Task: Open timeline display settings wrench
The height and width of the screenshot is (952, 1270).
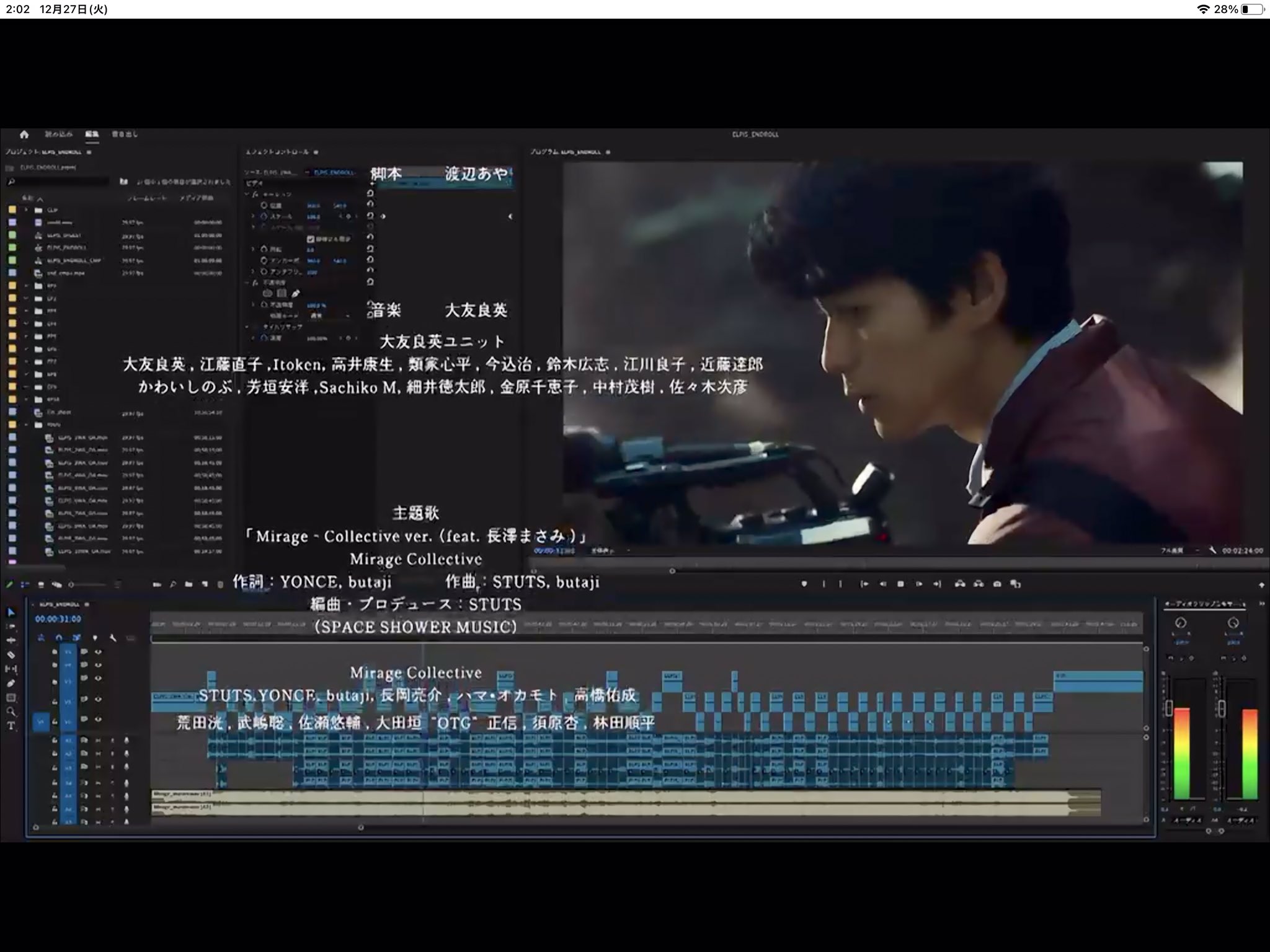Action: 113,637
